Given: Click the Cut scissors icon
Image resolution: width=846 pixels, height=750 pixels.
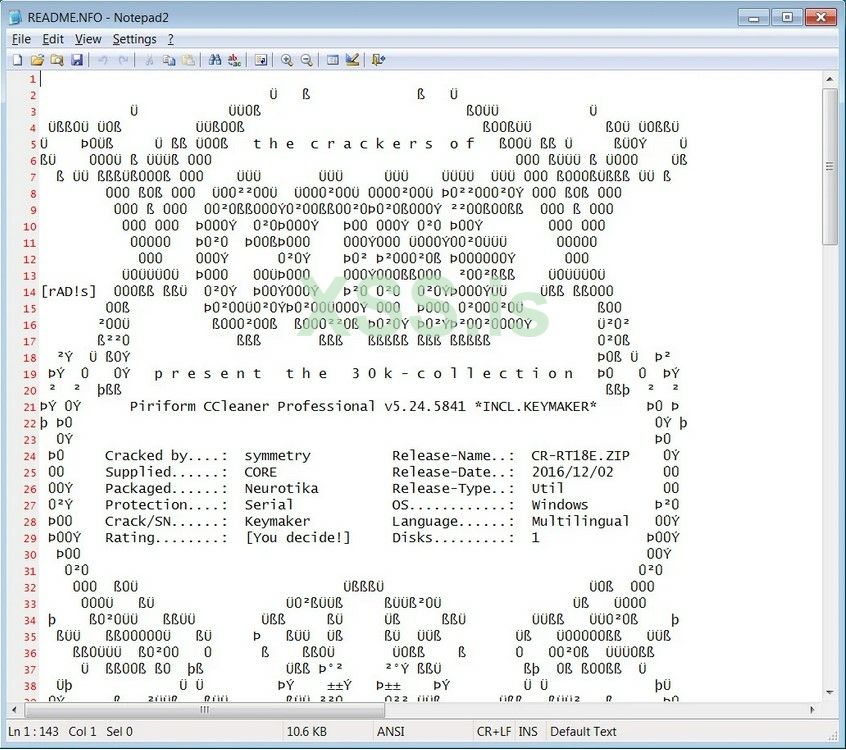Looking at the screenshot, I should pos(149,60).
